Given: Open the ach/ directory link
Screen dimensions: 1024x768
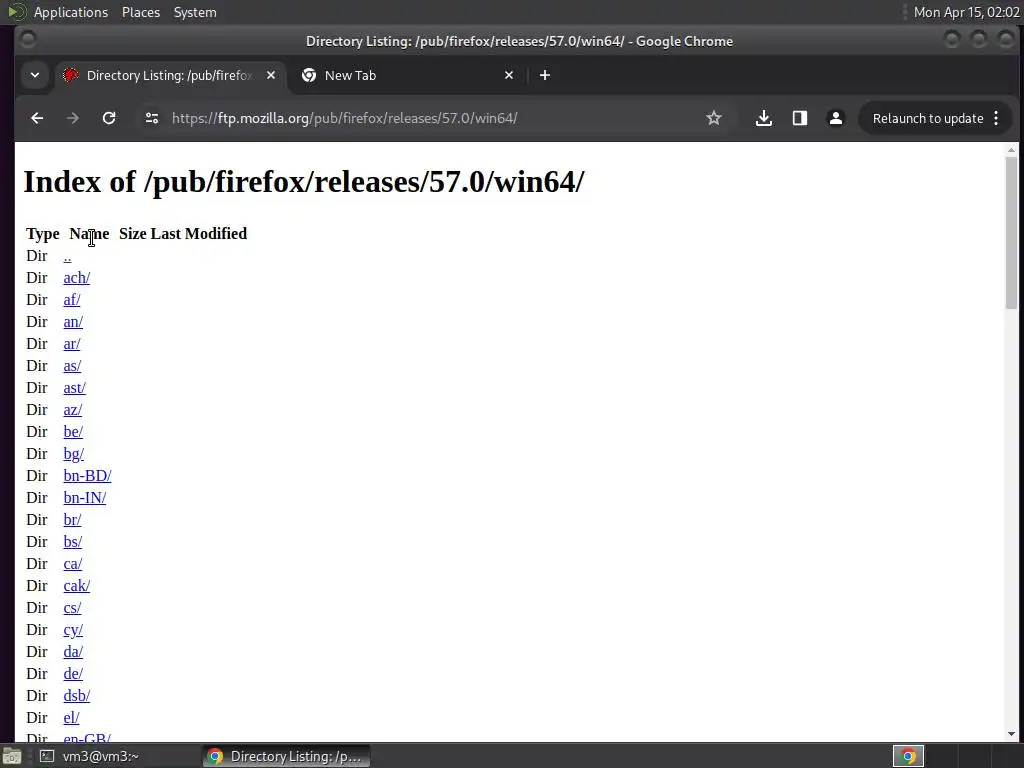Looking at the screenshot, I should coord(76,278).
